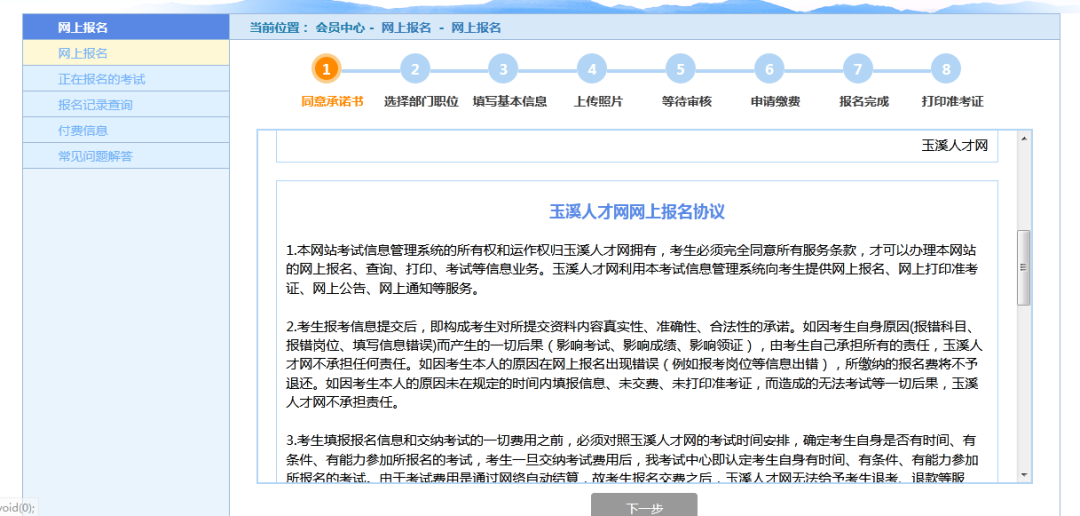This screenshot has width=1080, height=516.
Task: Click step 8 circle for 打印准考证
Action: [946, 69]
